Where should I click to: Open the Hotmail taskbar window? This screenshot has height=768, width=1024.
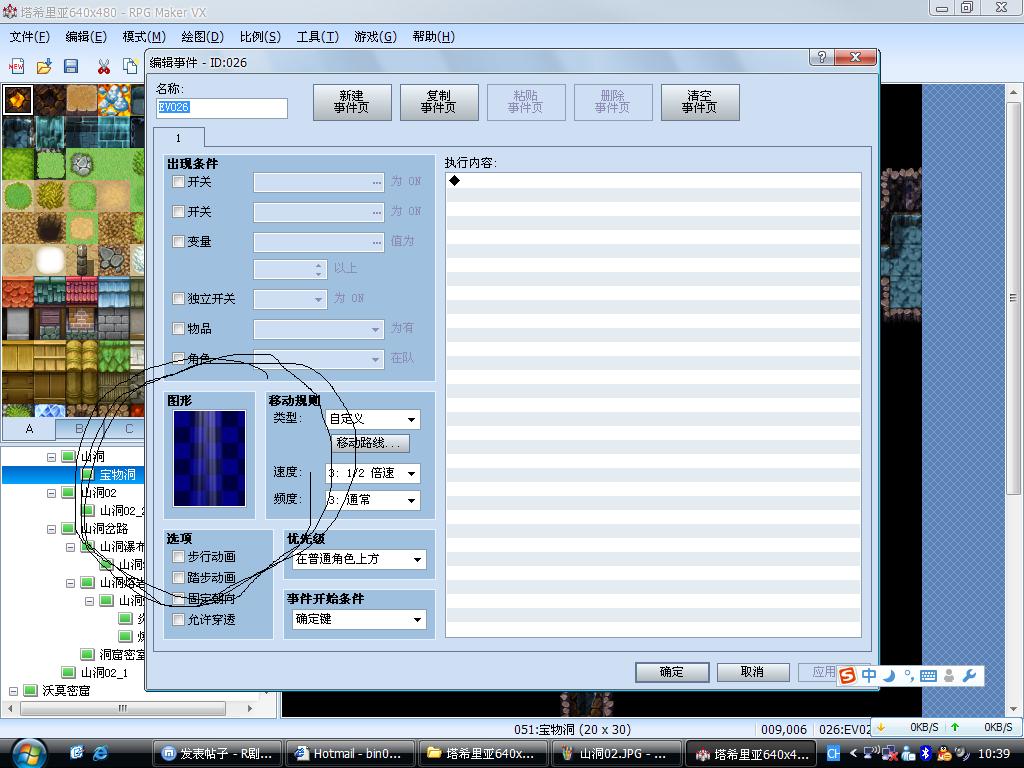pyautogui.click(x=349, y=754)
